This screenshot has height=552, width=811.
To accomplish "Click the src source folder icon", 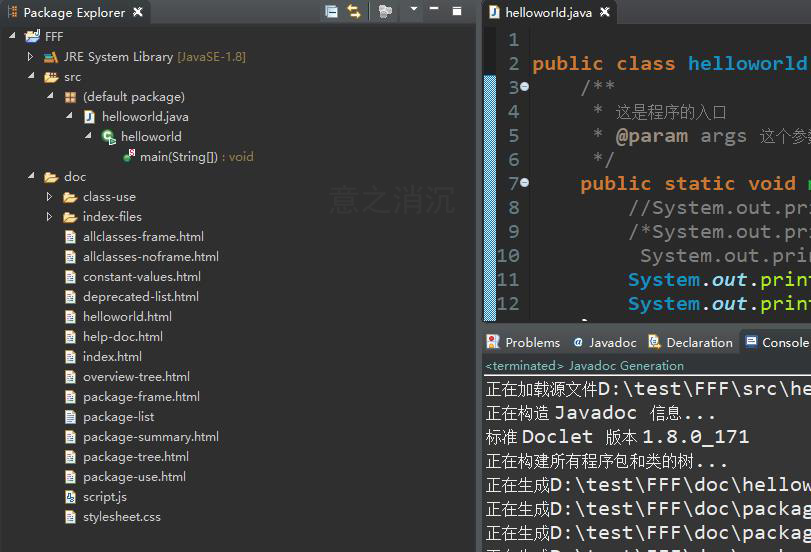I will pyautogui.click(x=51, y=77).
